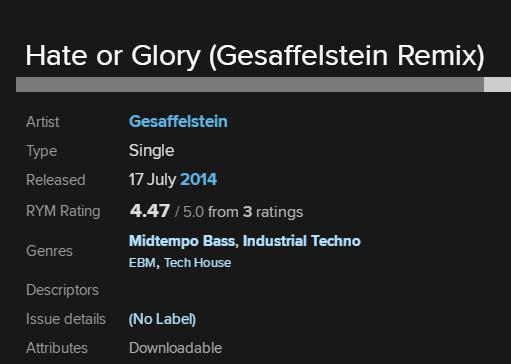Image resolution: width=511 pixels, height=364 pixels.
Task: Click the 3 ratings count text
Action: pyautogui.click(x=273, y=212)
